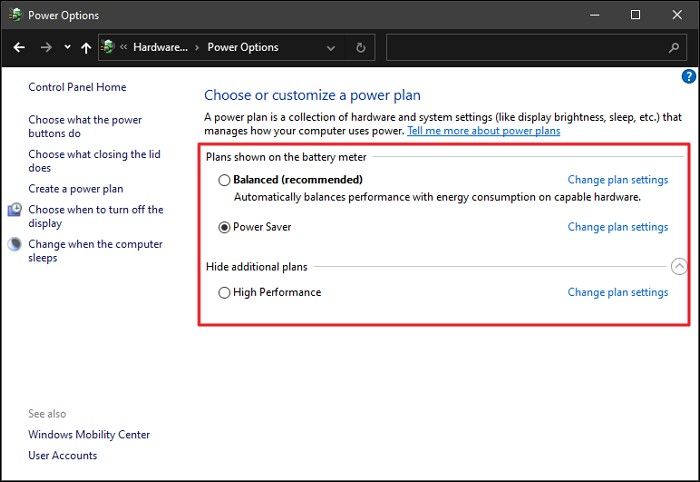Expand the address bar history dropdown
This screenshot has height=482, width=700.
click(x=331, y=47)
